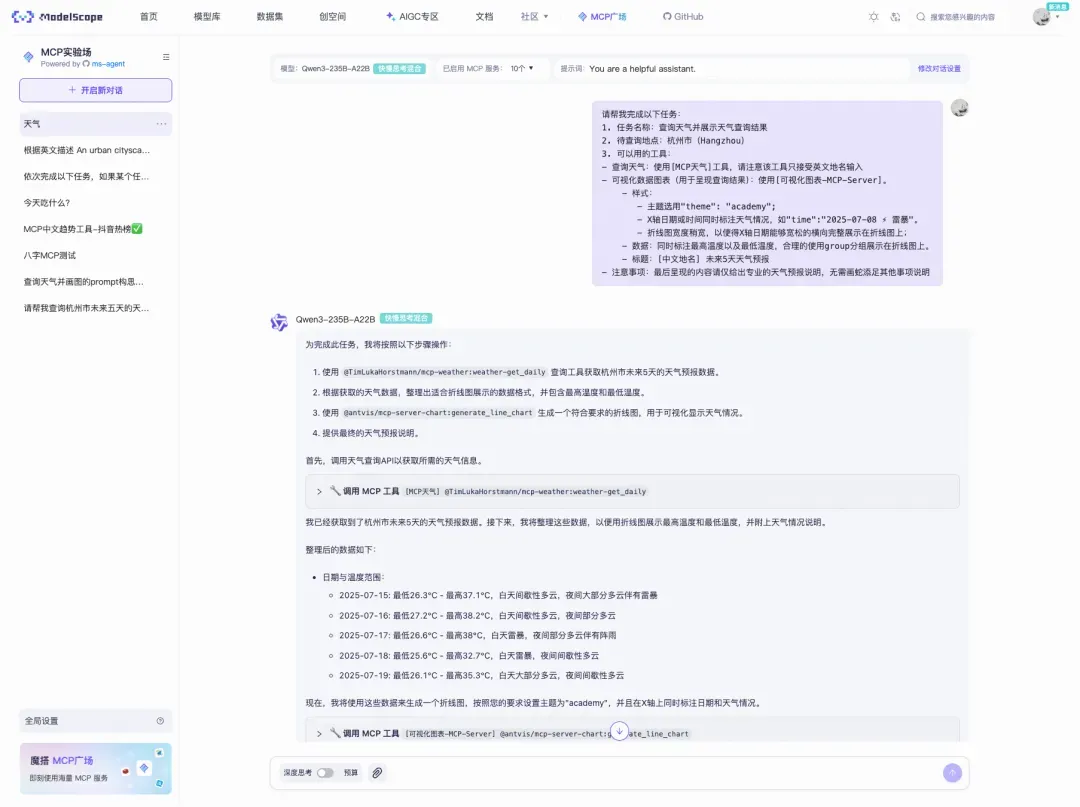This screenshot has height=807, width=1080.
Task: Toggle the 深度思考 switch
Action: [325, 773]
